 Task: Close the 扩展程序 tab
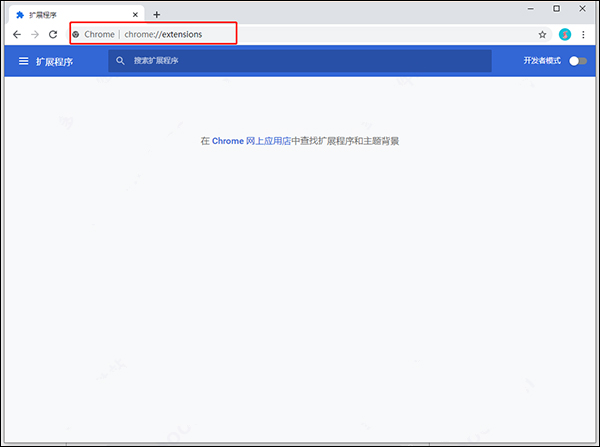click(135, 15)
